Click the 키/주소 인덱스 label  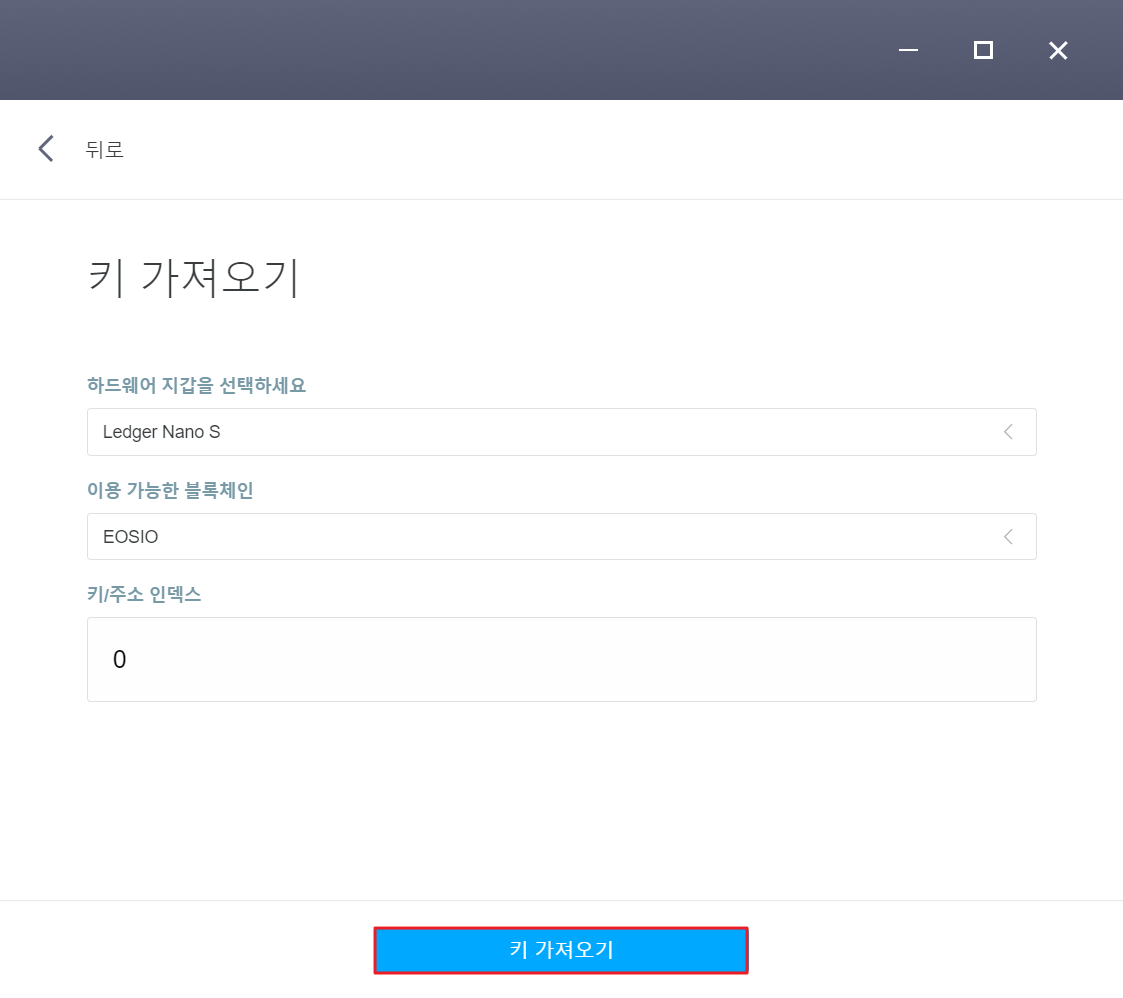[144, 594]
